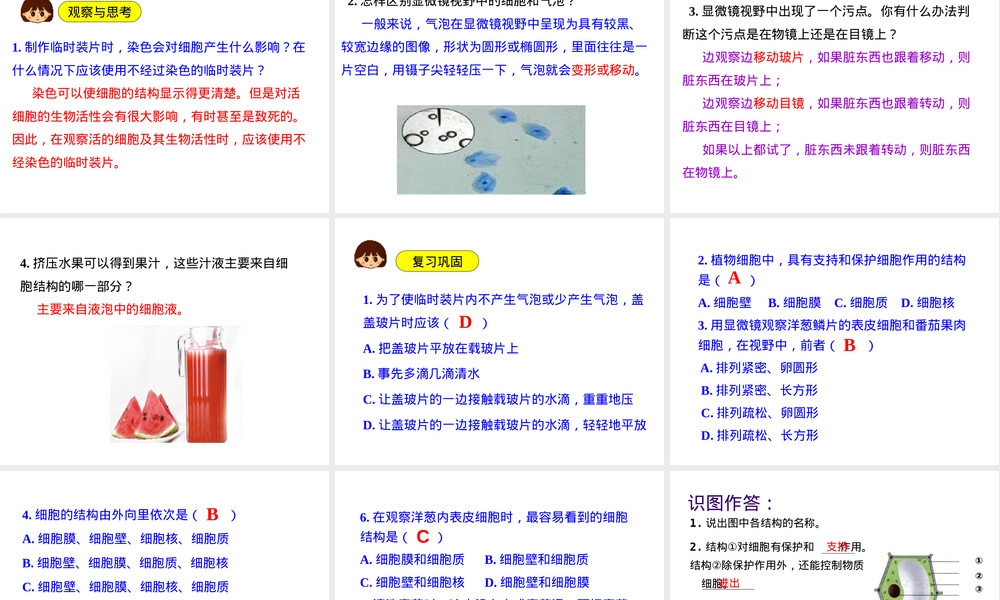Pick option D. 排列疏松、长方形
The height and width of the screenshot is (600, 1000).
[760, 435]
